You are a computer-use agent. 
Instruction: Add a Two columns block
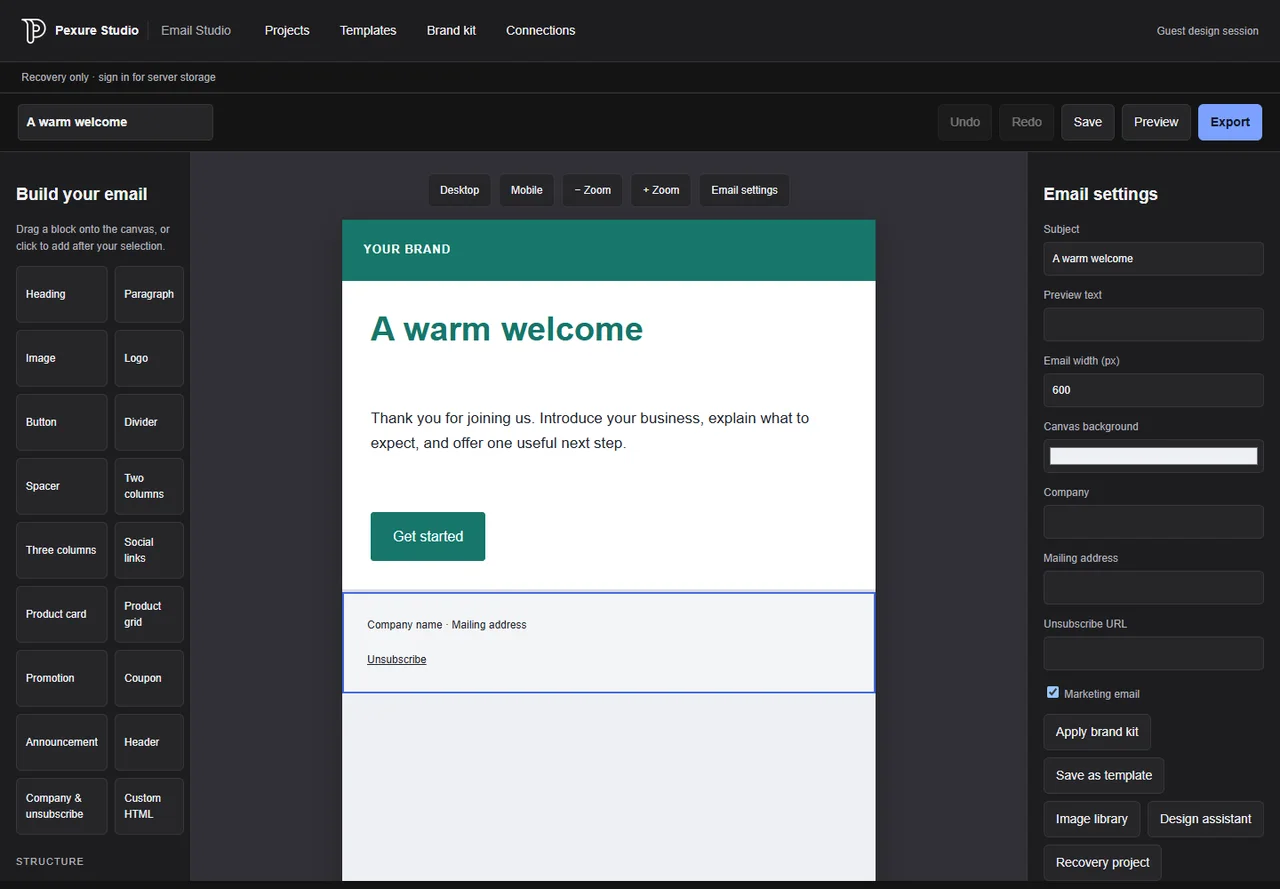click(x=149, y=486)
